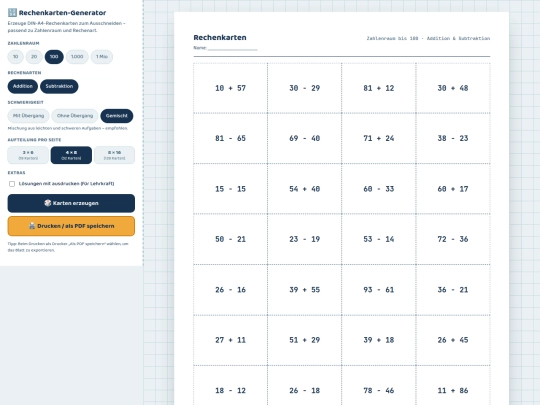
Task: Click the card 11 + 86
Action: tap(453, 385)
